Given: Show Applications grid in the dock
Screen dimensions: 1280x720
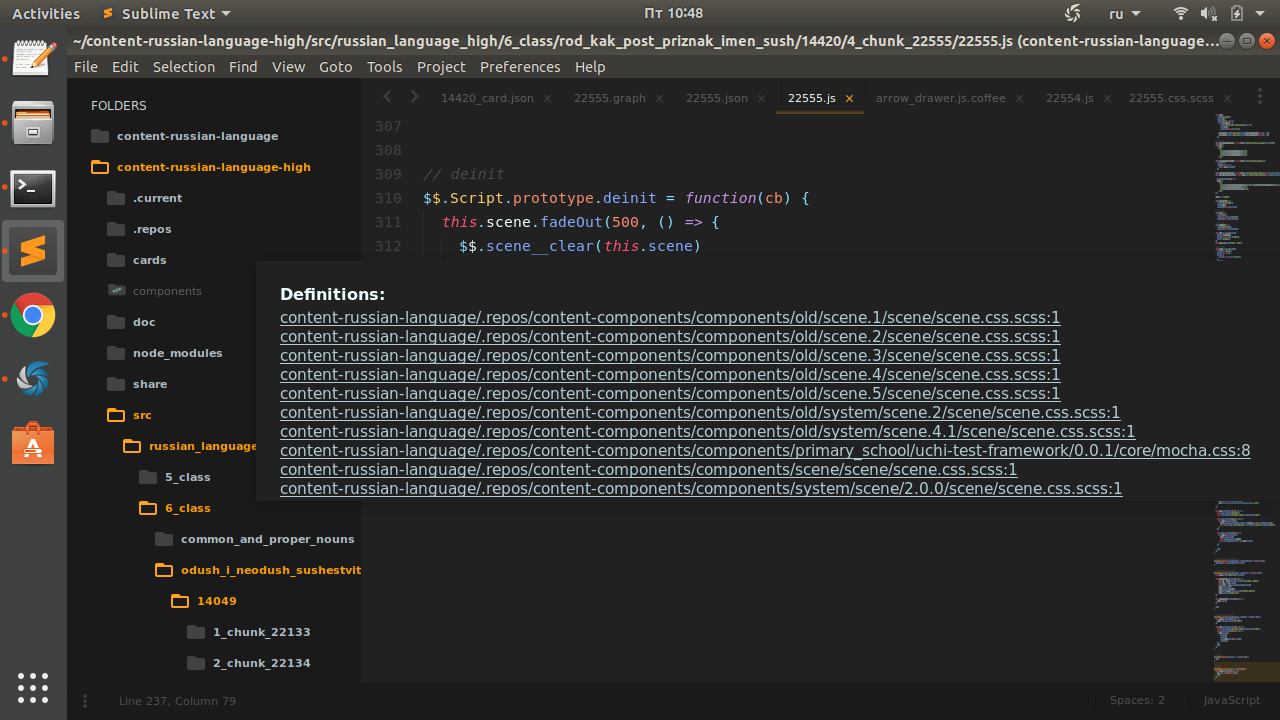Looking at the screenshot, I should [x=33, y=687].
